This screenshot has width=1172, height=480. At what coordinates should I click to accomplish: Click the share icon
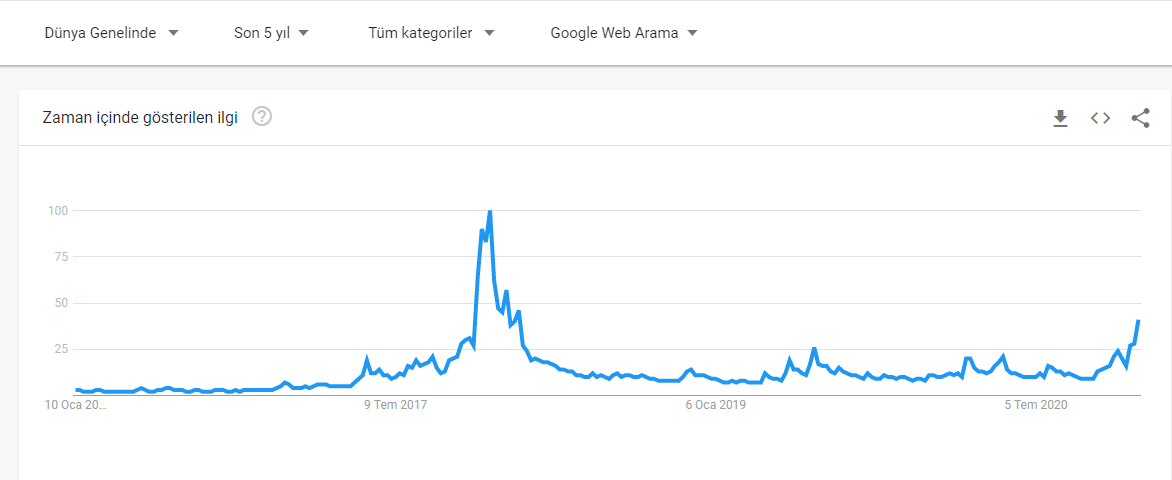(1140, 118)
